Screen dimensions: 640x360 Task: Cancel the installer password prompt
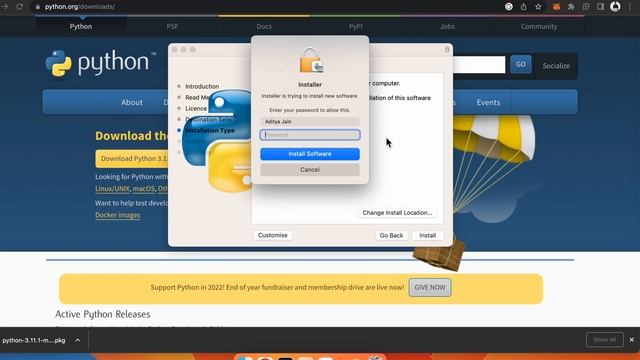pyautogui.click(x=310, y=169)
